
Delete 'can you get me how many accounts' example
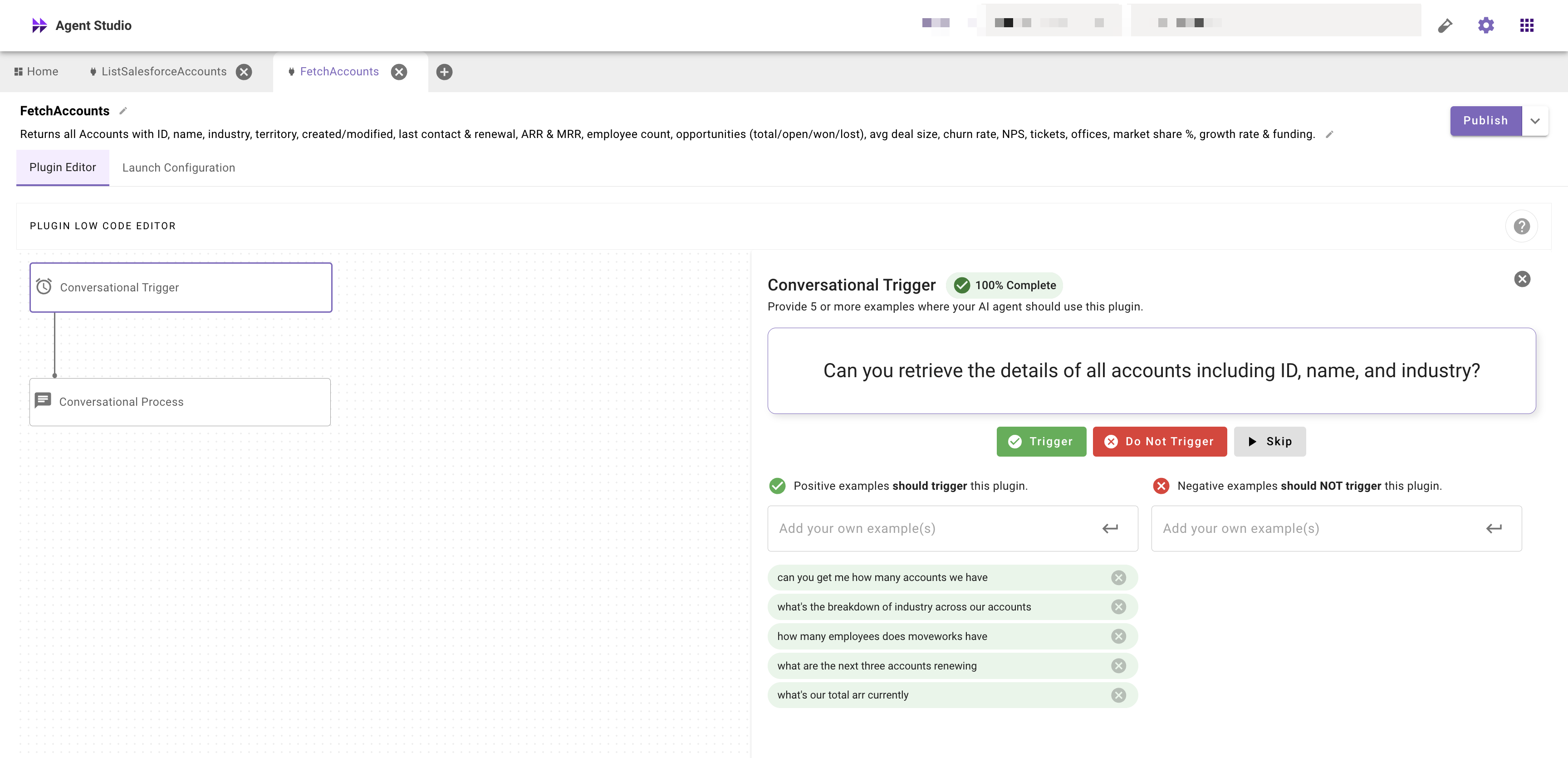pyautogui.click(x=1118, y=578)
